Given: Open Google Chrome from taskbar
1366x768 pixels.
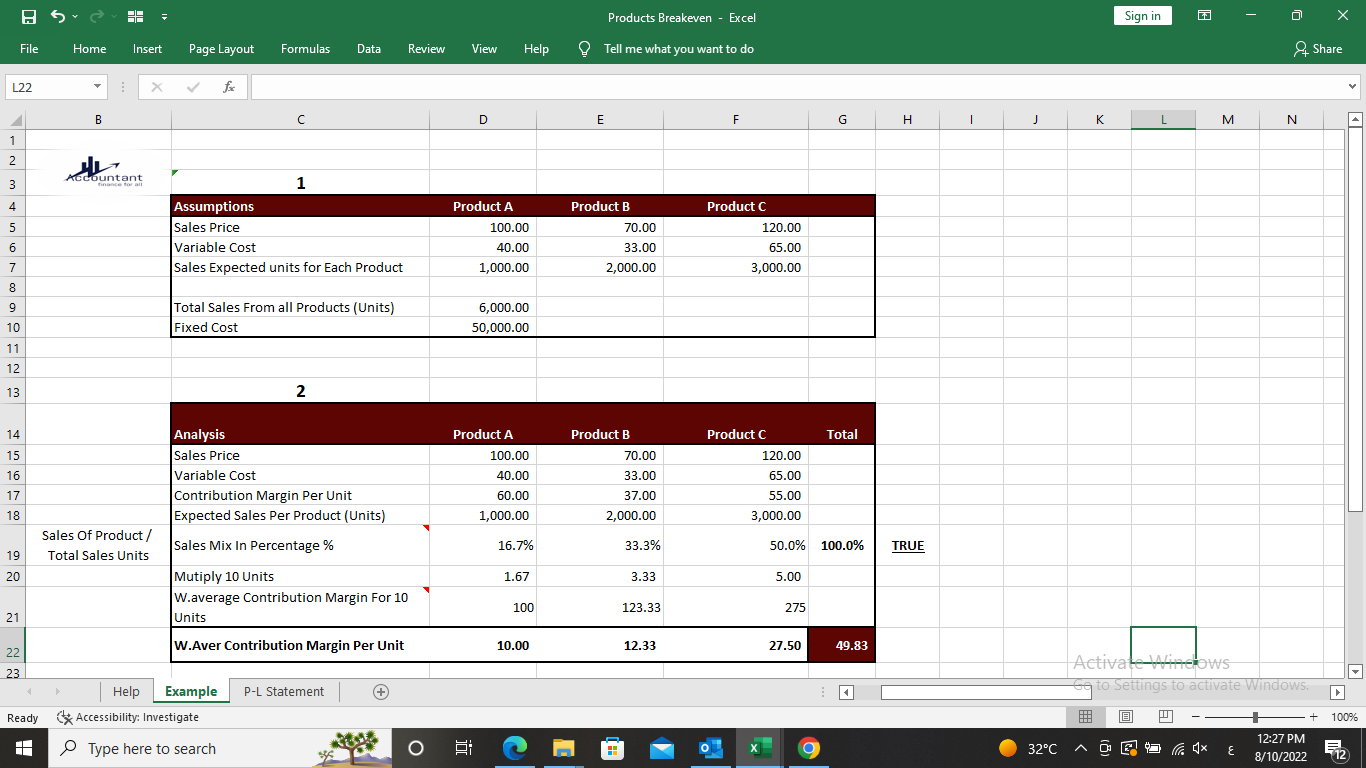Looking at the screenshot, I should tap(809, 748).
